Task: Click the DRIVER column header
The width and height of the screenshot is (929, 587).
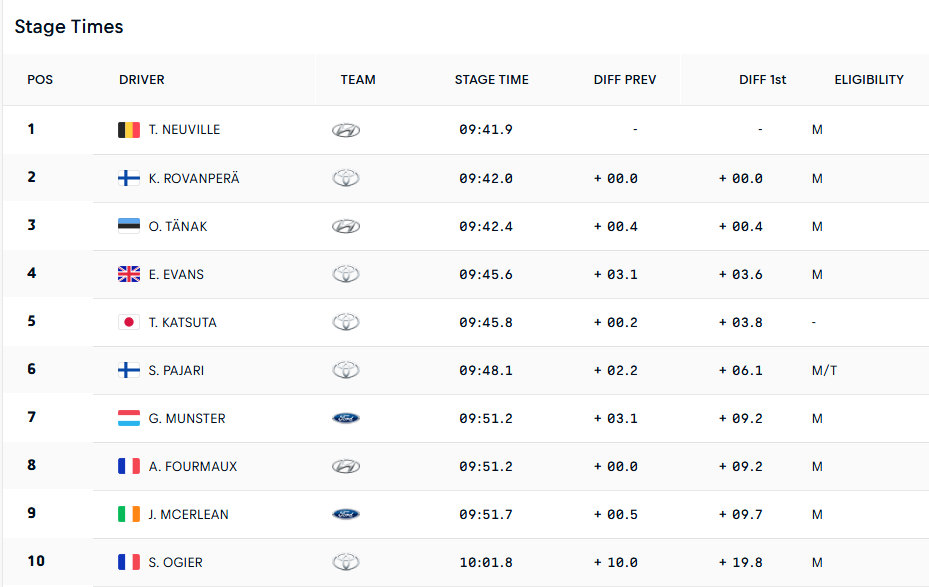Action: point(142,80)
